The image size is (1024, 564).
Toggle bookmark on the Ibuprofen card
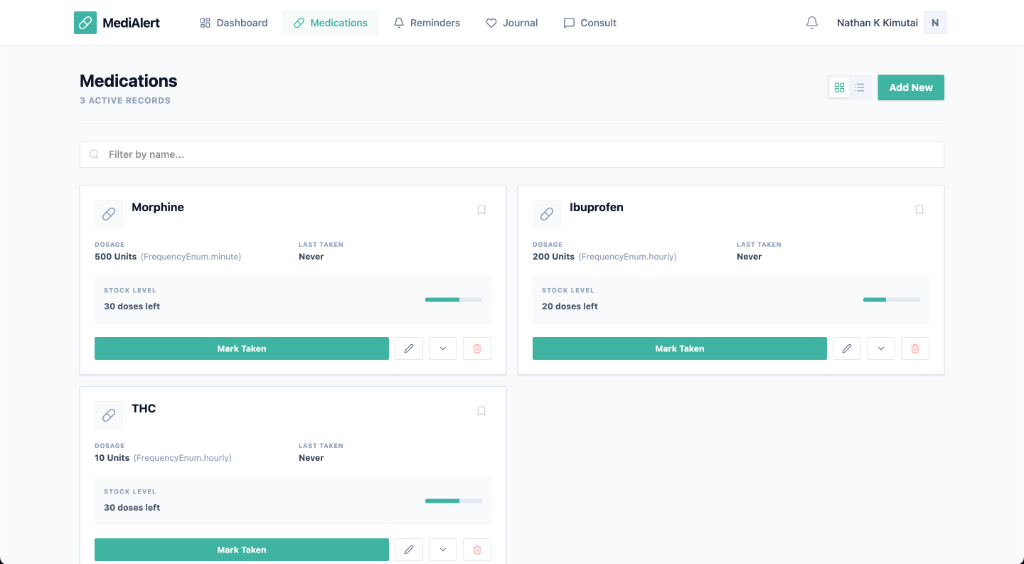[919, 210]
